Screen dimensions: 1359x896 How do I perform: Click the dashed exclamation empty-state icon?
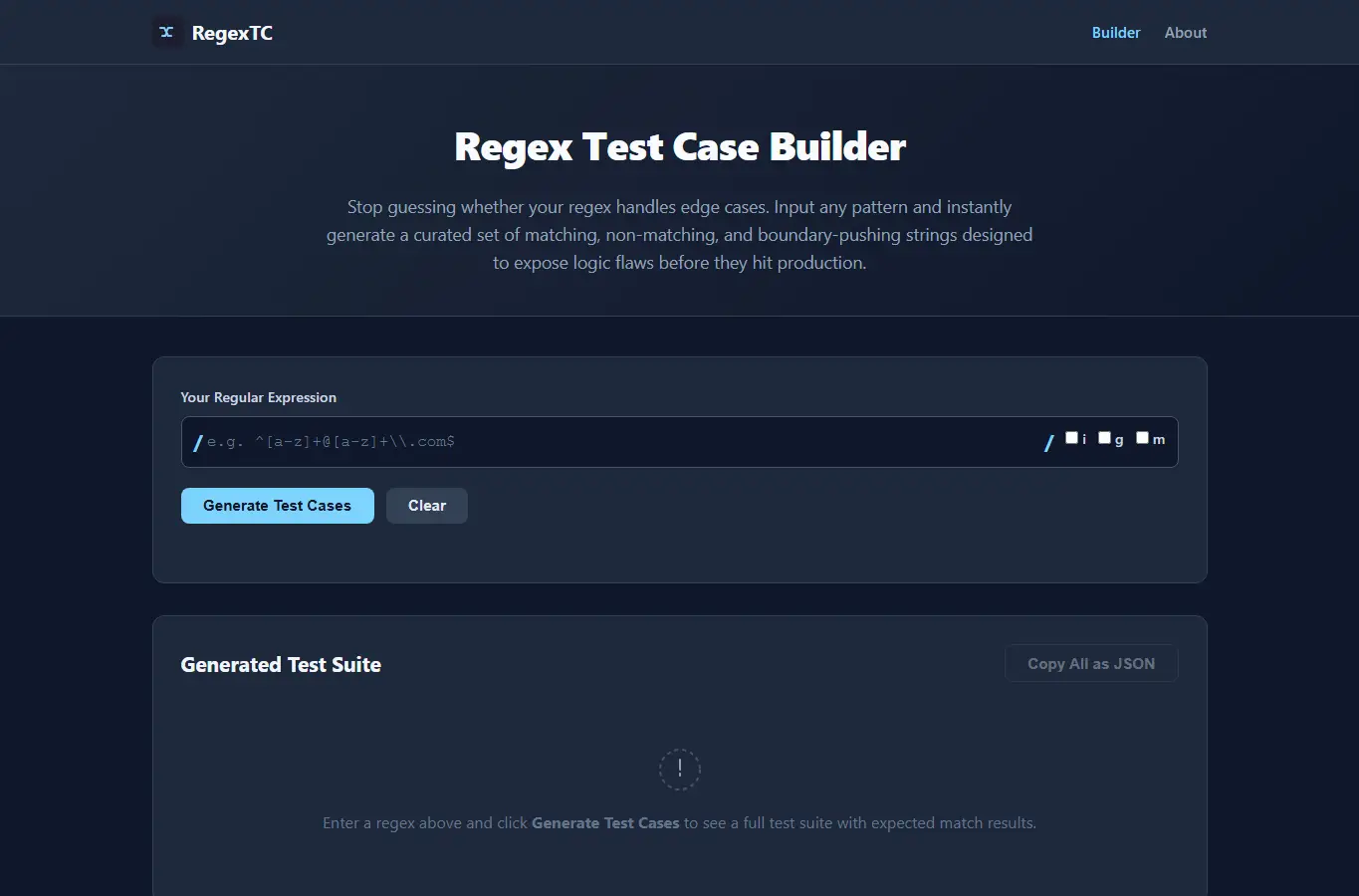pos(680,770)
